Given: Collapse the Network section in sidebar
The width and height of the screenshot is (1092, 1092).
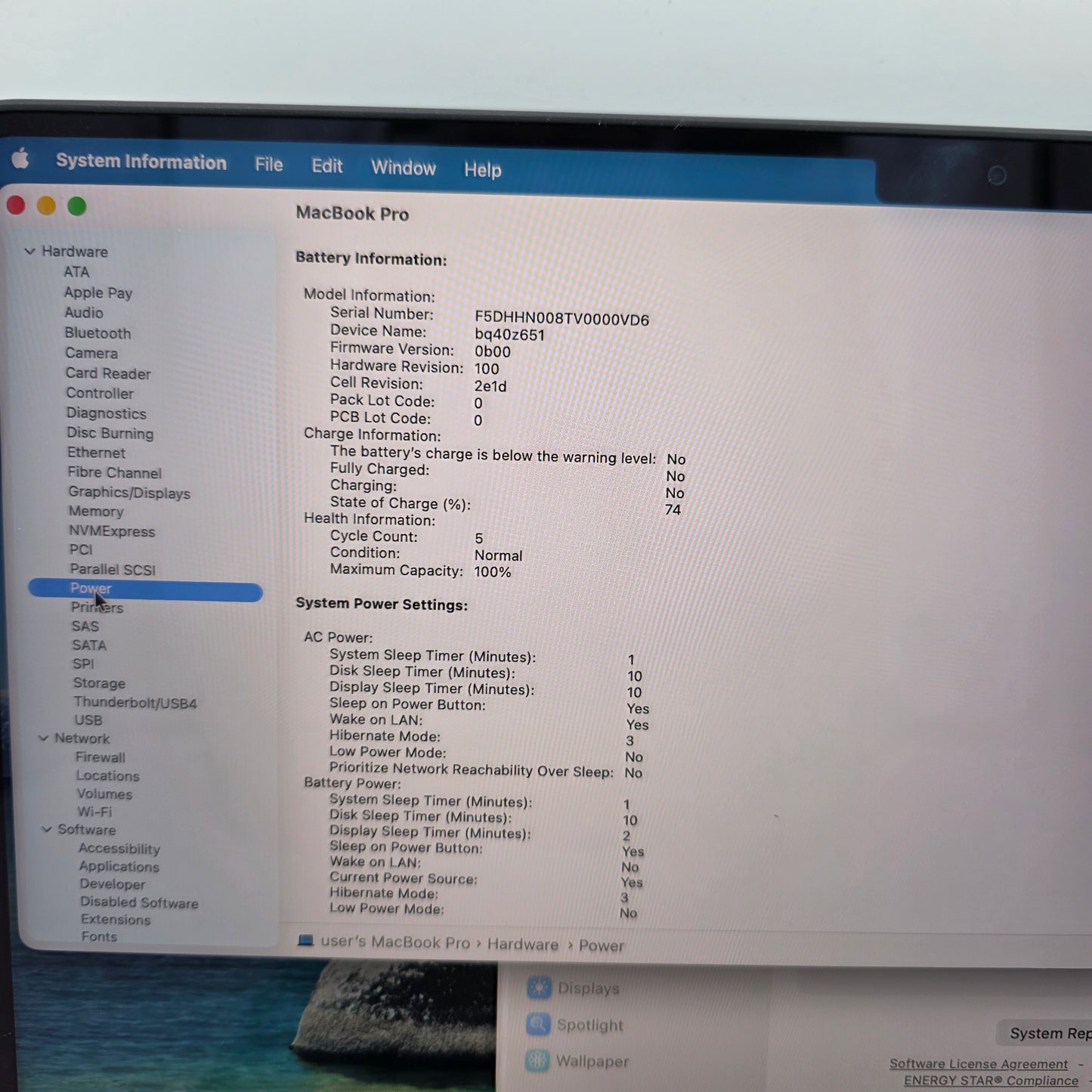Looking at the screenshot, I should point(44,738).
